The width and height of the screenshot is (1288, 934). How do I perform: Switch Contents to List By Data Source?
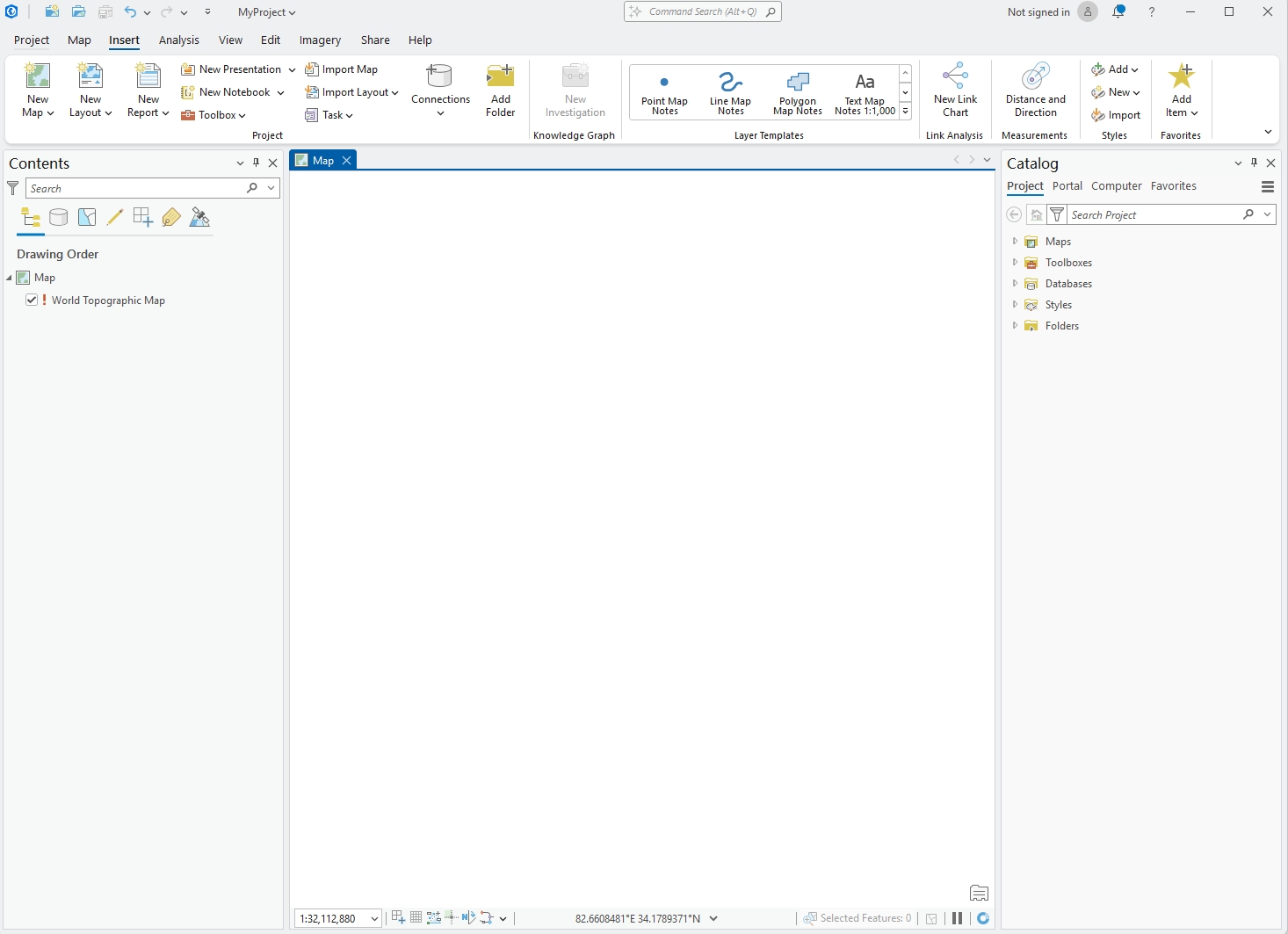pos(59,218)
